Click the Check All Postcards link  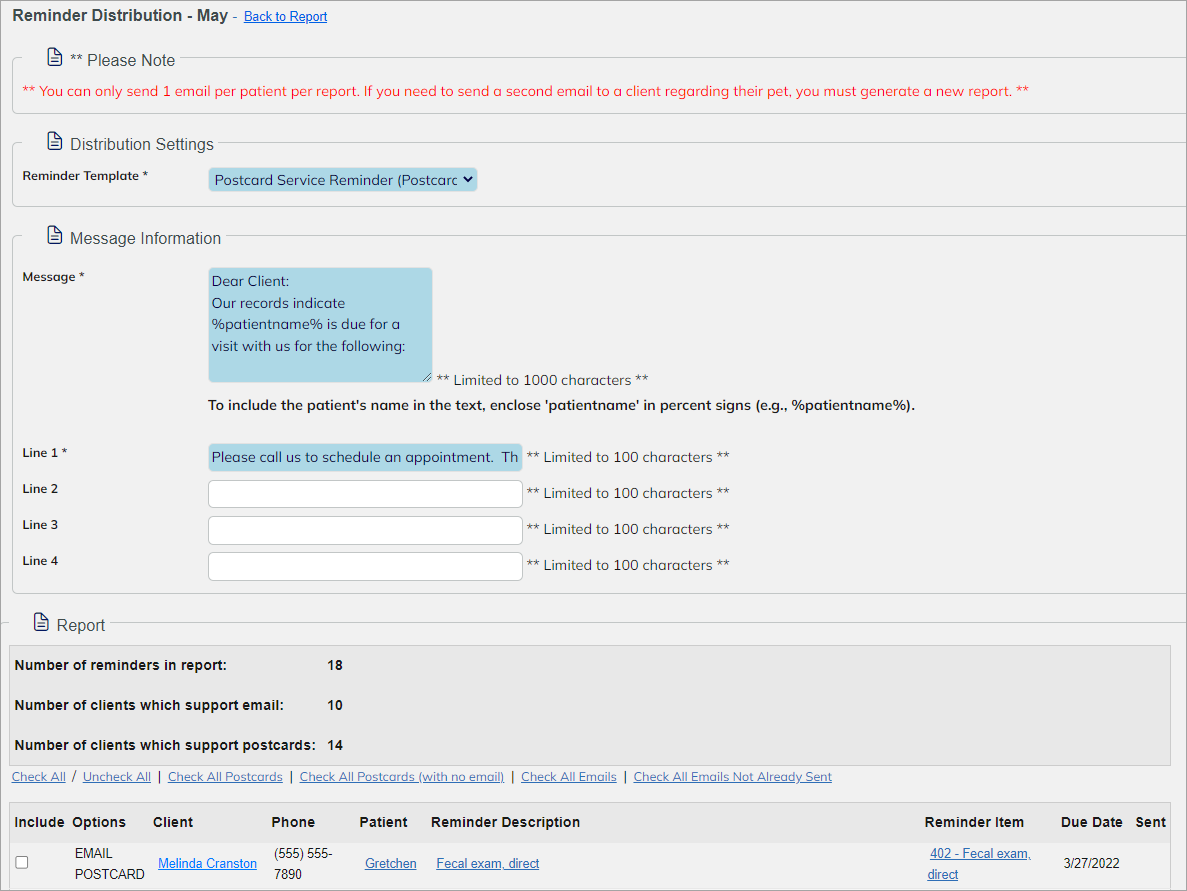(225, 777)
